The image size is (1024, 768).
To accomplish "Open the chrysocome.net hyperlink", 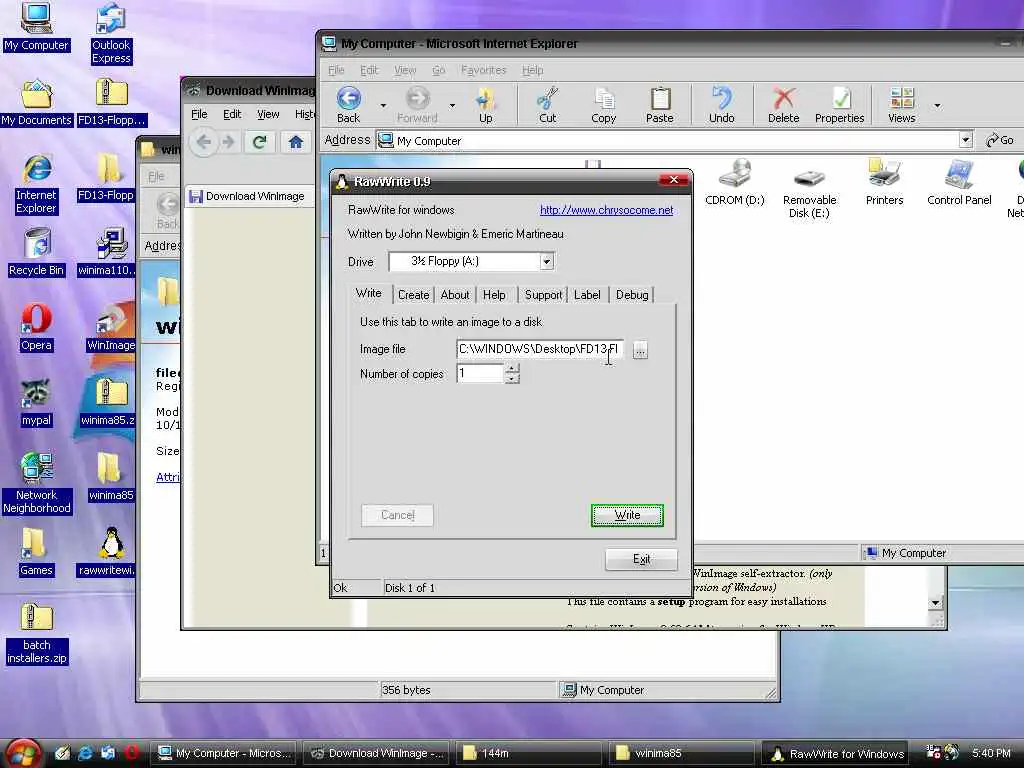I will click(x=606, y=210).
